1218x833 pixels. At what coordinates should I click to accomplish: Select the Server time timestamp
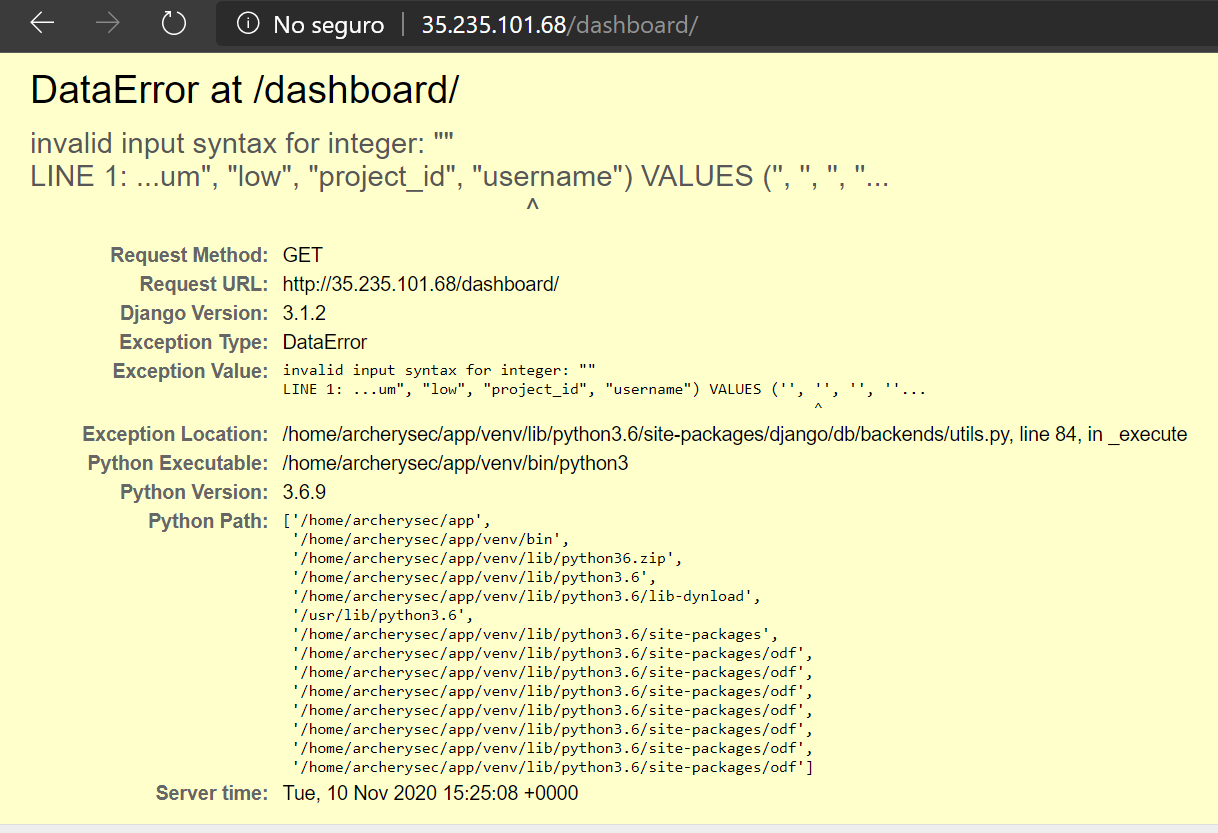[428, 792]
